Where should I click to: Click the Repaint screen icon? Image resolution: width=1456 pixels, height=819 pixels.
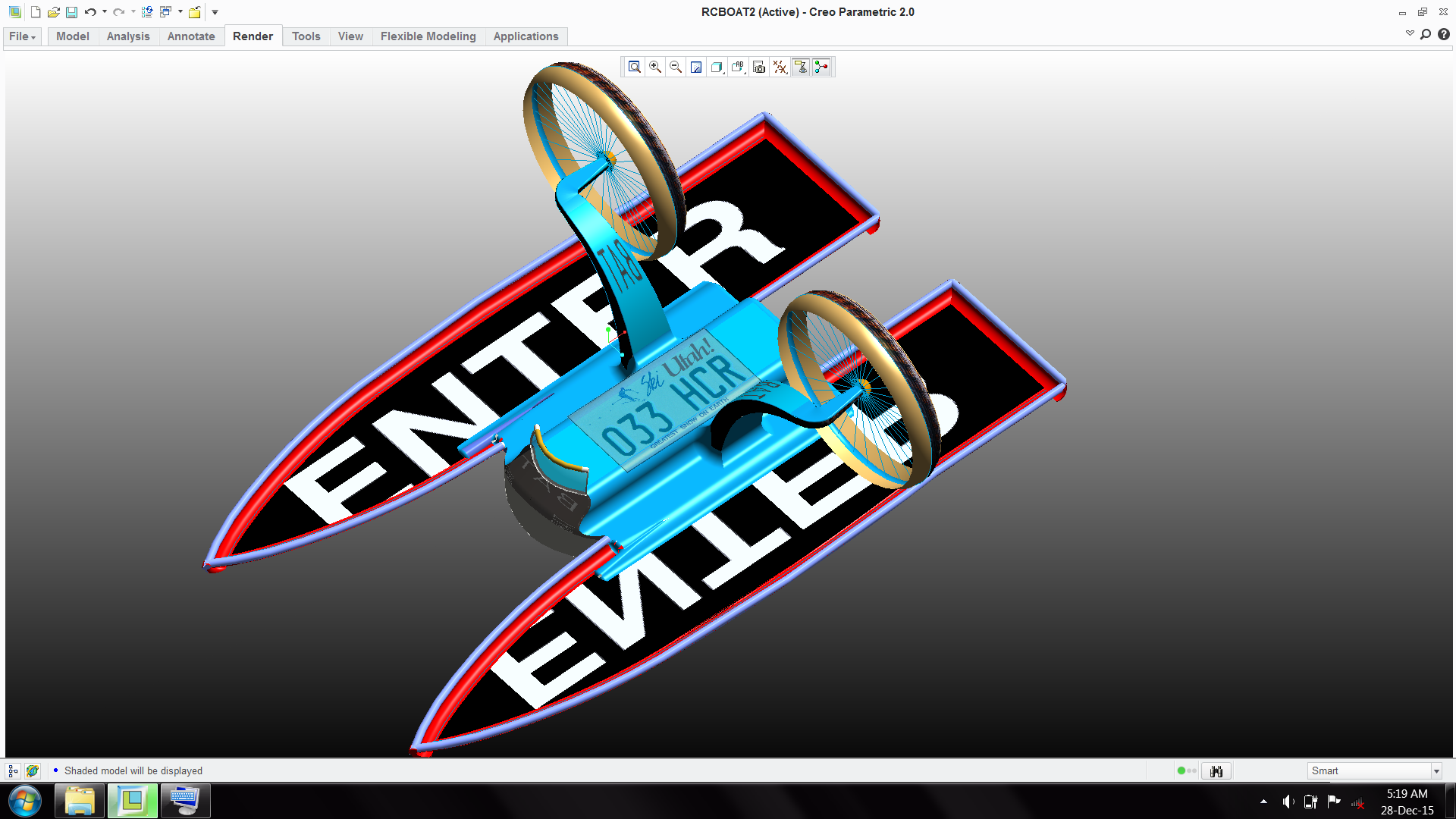click(x=696, y=67)
